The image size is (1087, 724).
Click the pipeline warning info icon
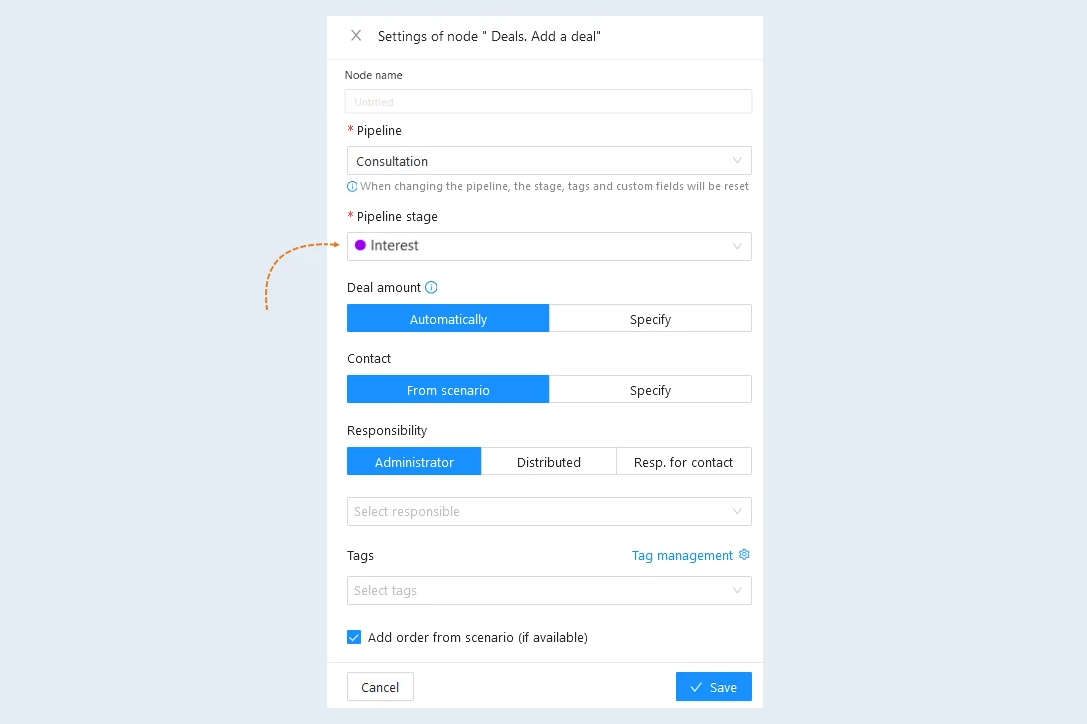[352, 187]
